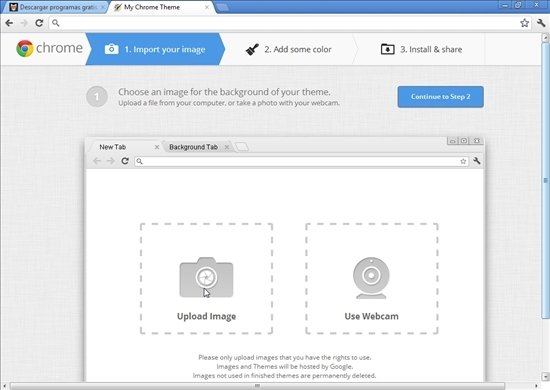Viewport: 550px width, 390px height.
Task: Click the preview window address bar
Action: [301, 161]
